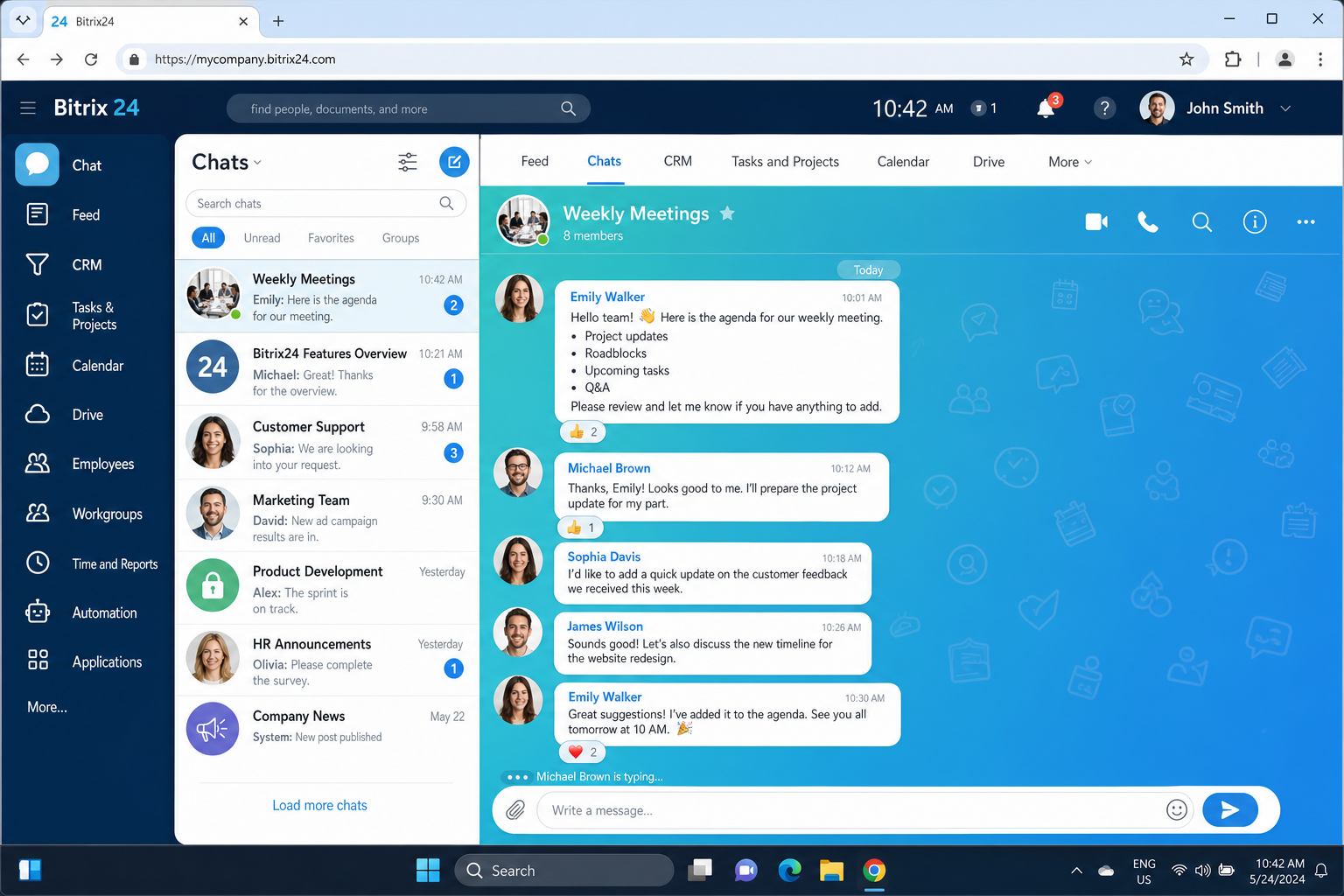The width and height of the screenshot is (1344, 896).
Task: Open the Drive top tab
Action: point(989,162)
